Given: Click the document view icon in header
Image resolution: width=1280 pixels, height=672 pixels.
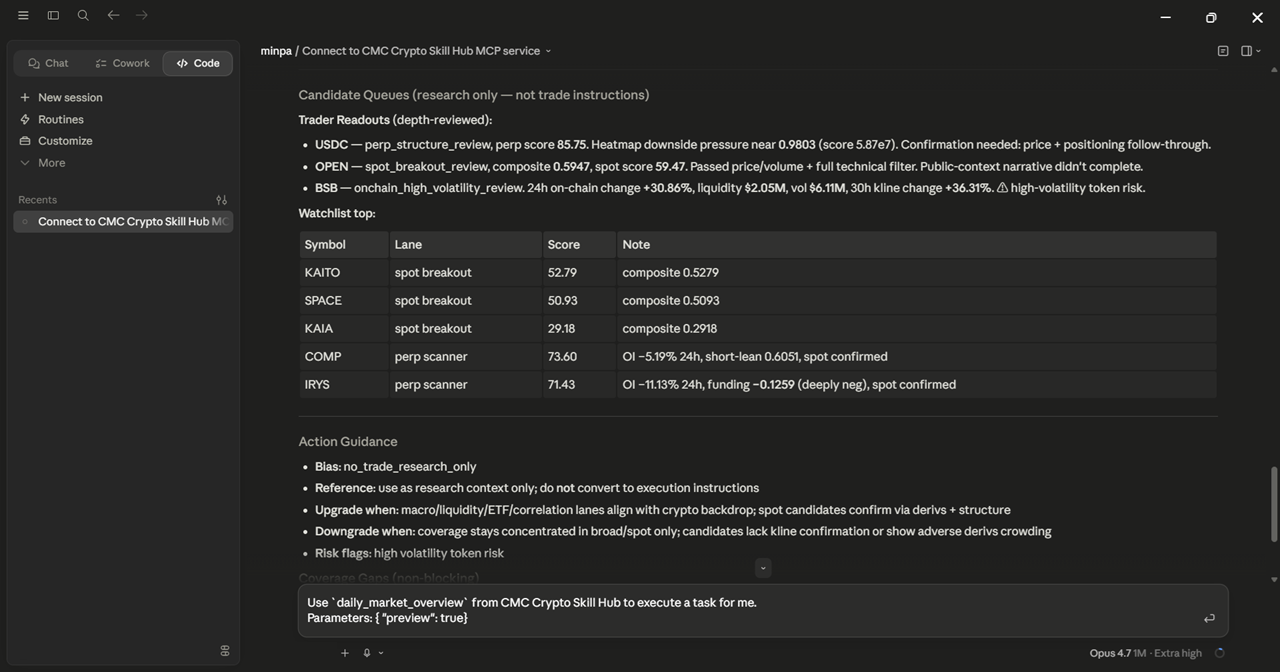Looking at the screenshot, I should [1223, 51].
